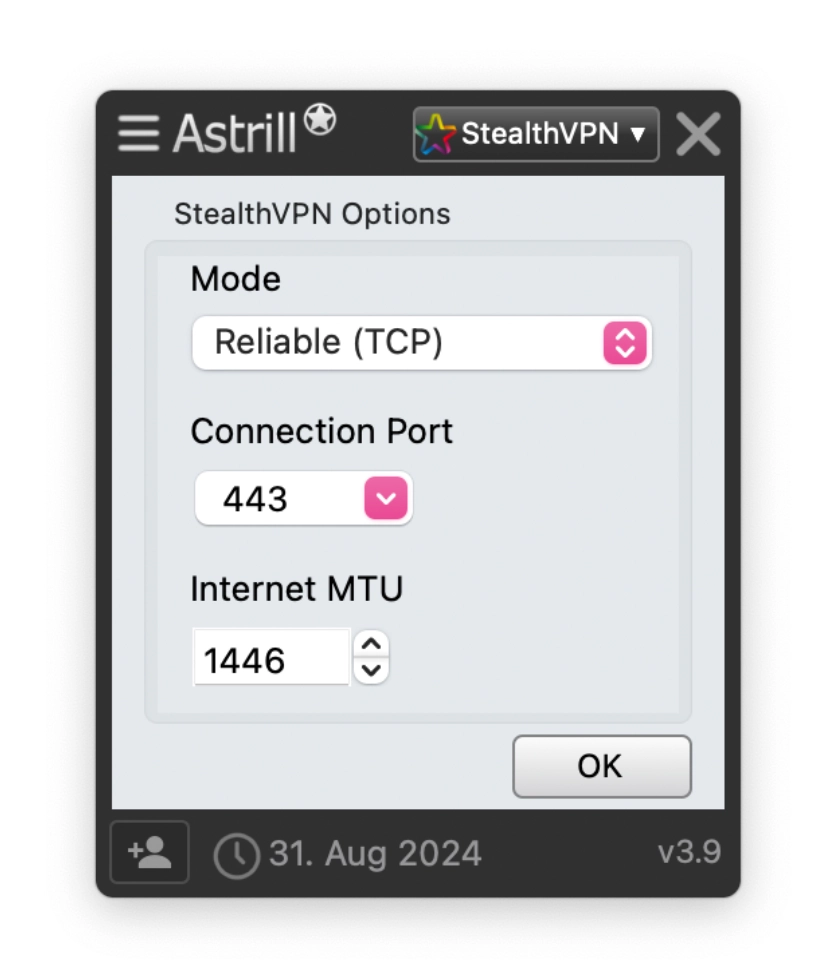Select the MTU value 1446

pos(245,656)
